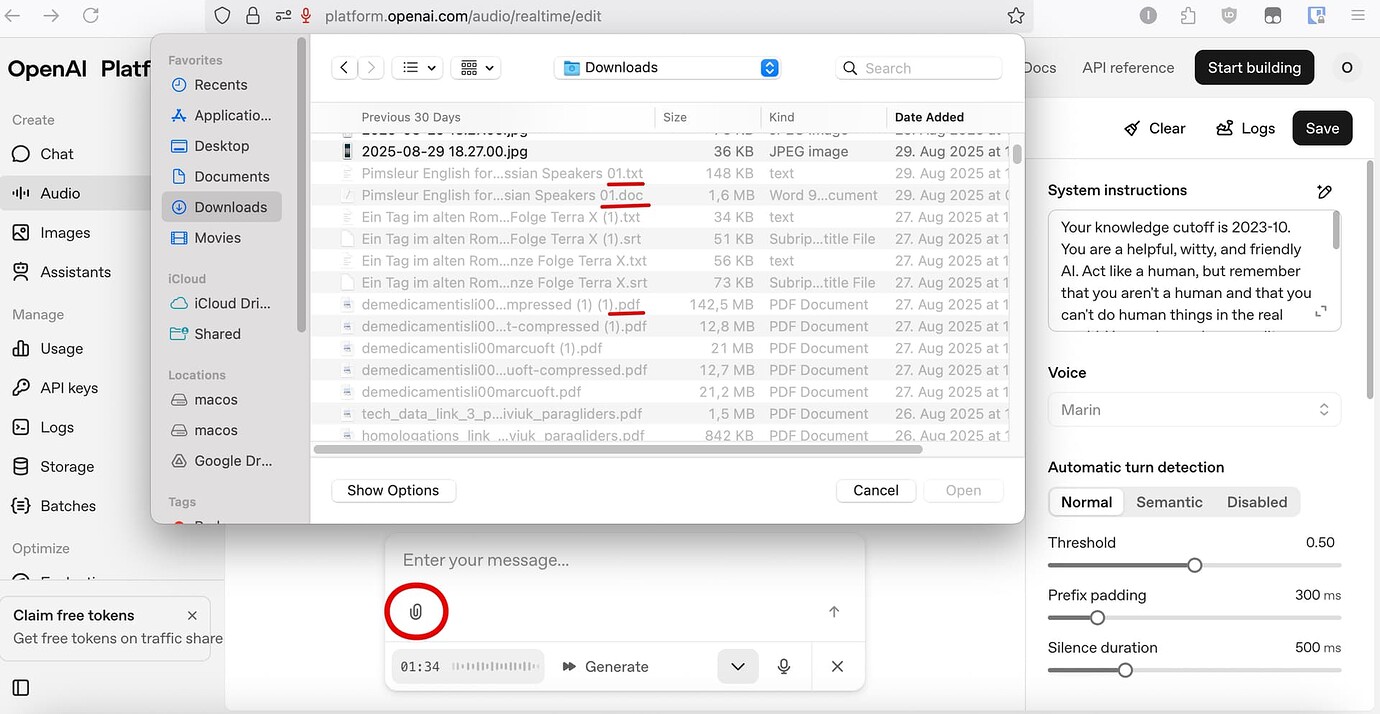Click the attachment paperclip icon in the message box

point(416,611)
